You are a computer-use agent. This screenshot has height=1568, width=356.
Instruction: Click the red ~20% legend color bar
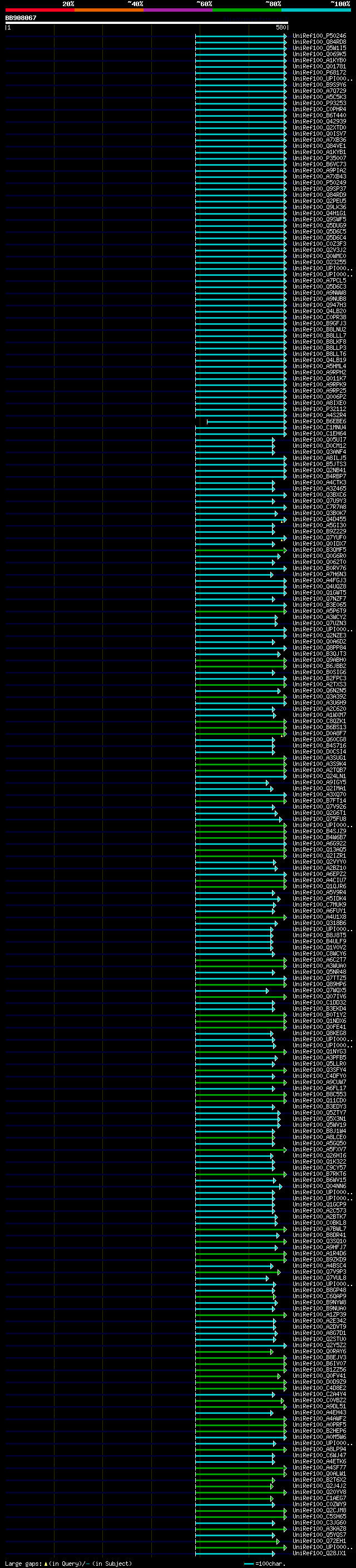click(39, 10)
